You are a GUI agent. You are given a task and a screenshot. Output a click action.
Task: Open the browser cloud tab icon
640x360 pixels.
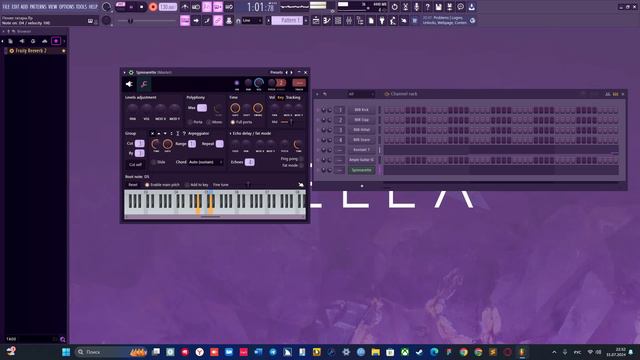pyautogui.click(x=44, y=41)
